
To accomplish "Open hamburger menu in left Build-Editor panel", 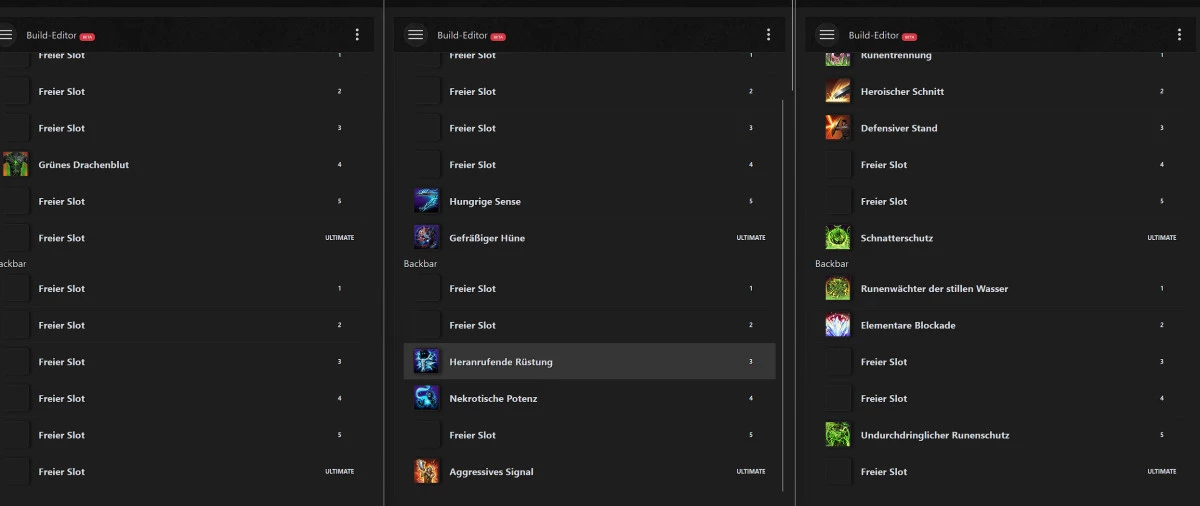I will coord(6,35).
